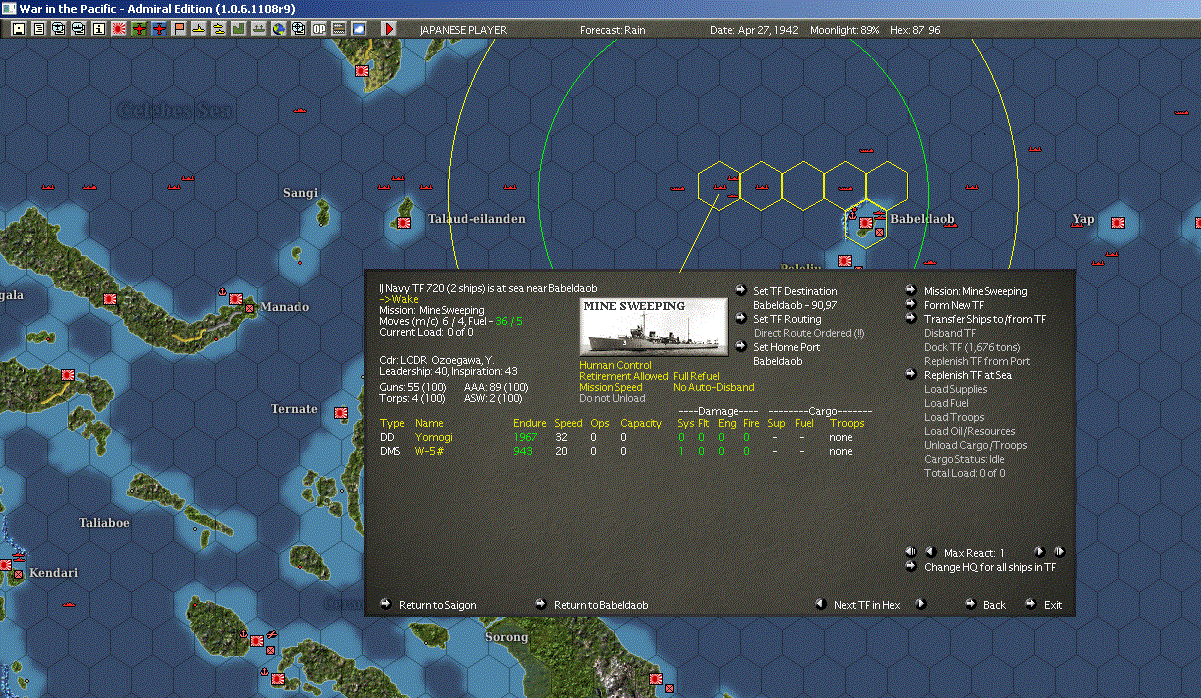Click the Japanese base icon at Yap
The image size is (1201, 698).
point(1118,223)
